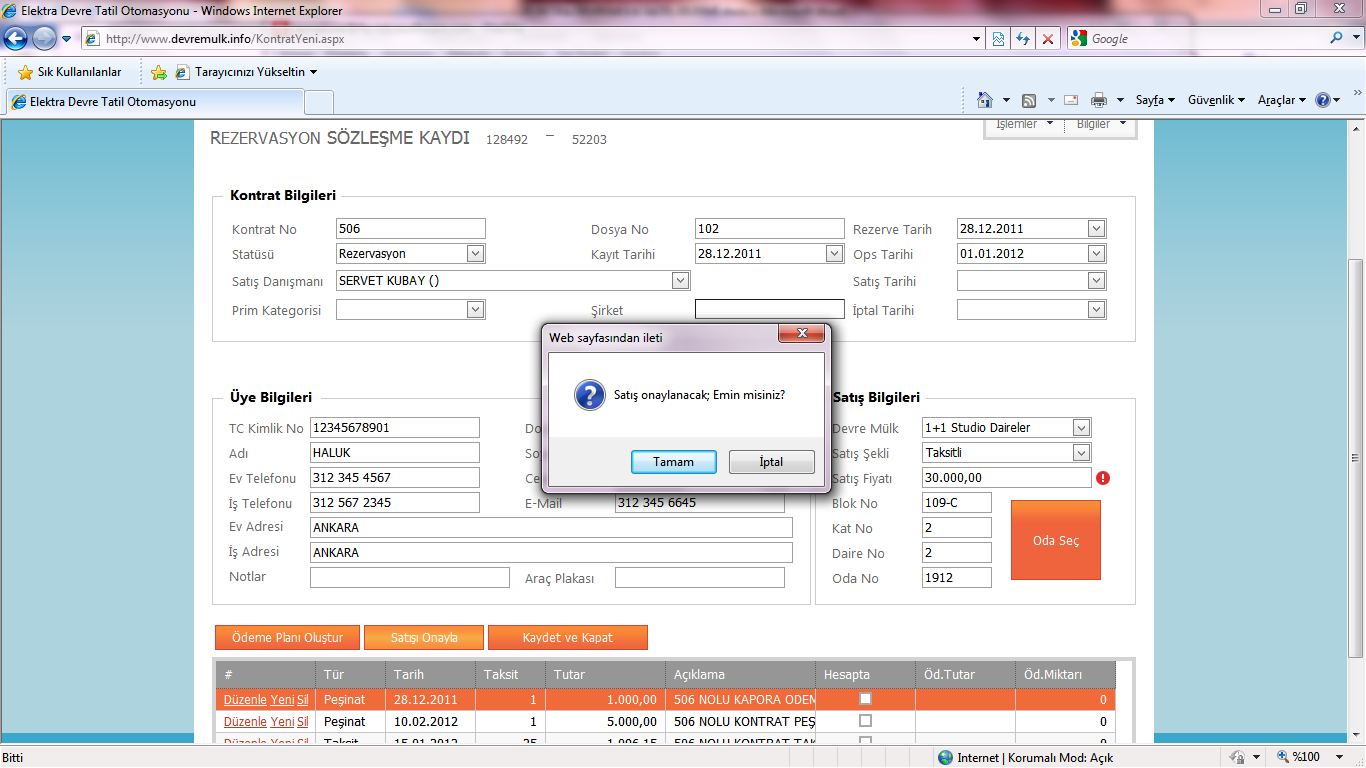Click the Kontrat No field showing 506
This screenshot has width=1366, height=768.
411,228
